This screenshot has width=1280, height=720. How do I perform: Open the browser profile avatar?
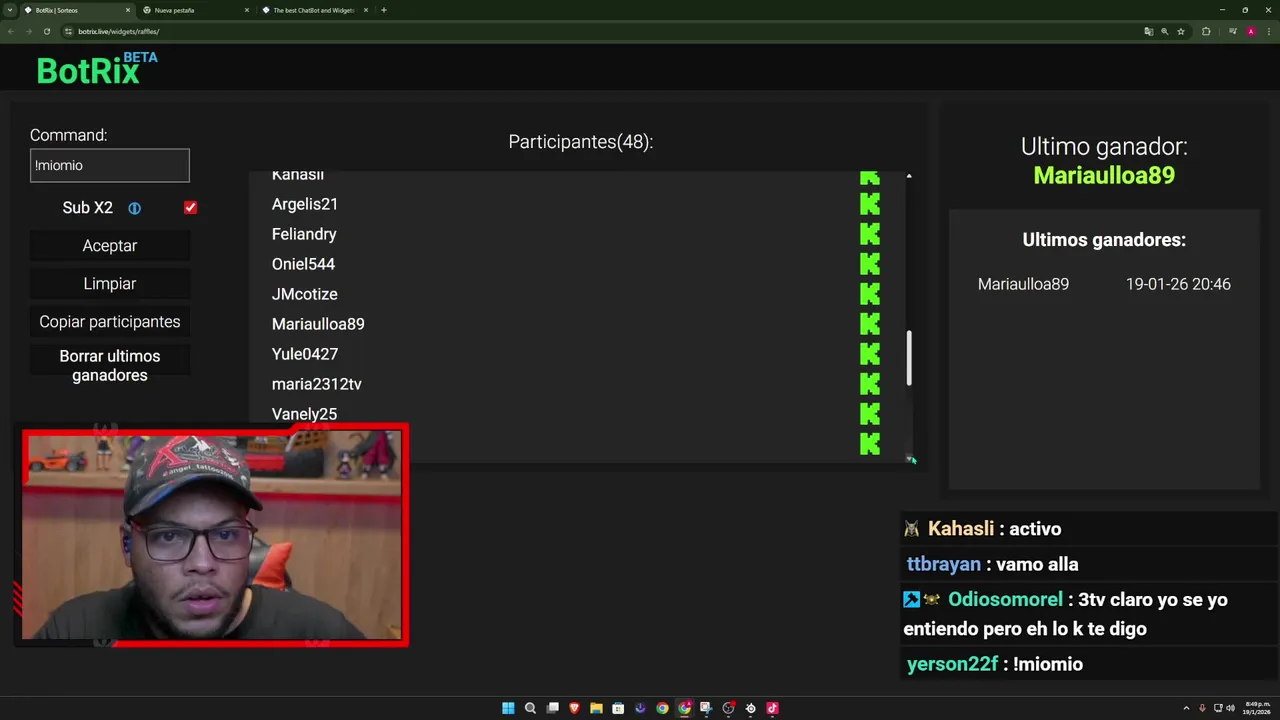coord(1250,31)
